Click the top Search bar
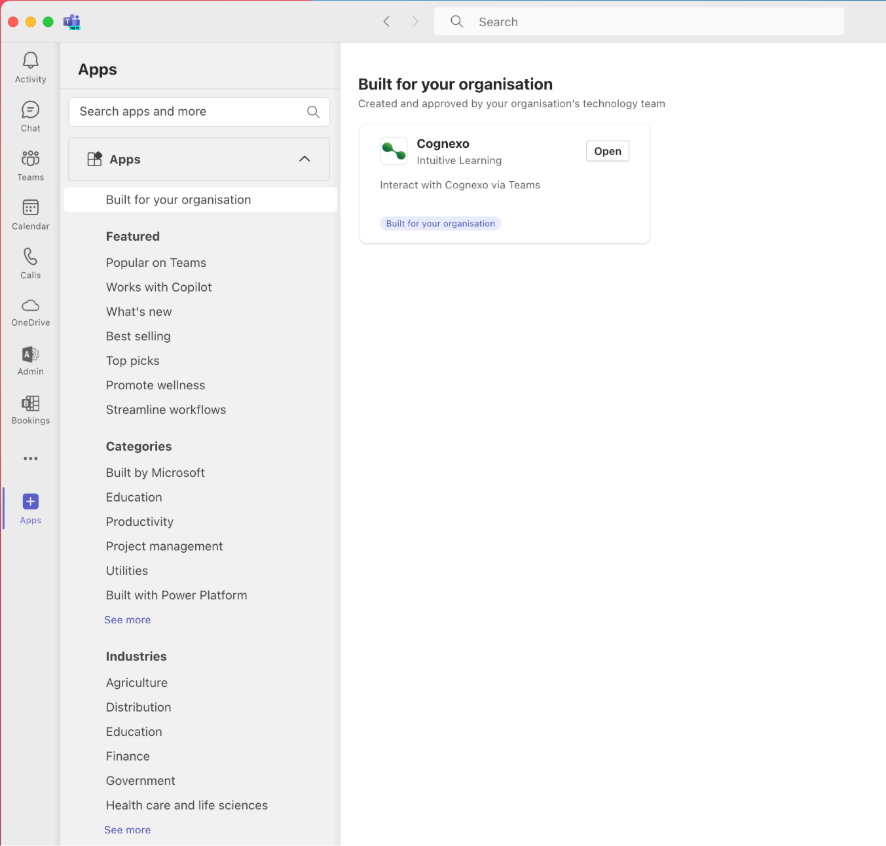This screenshot has width=886, height=846. (x=638, y=22)
